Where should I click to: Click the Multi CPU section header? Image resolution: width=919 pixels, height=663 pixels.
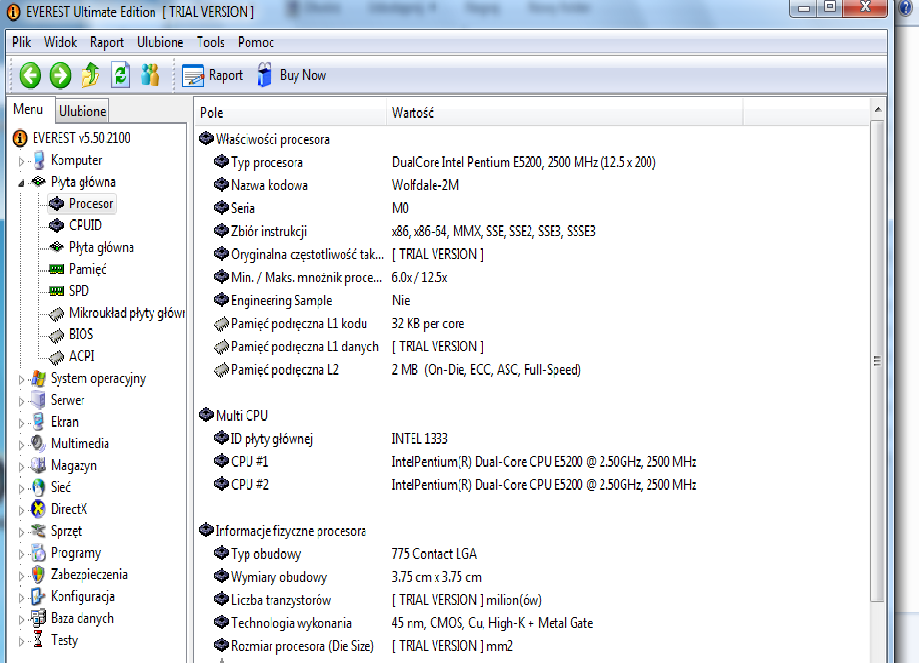(x=233, y=416)
